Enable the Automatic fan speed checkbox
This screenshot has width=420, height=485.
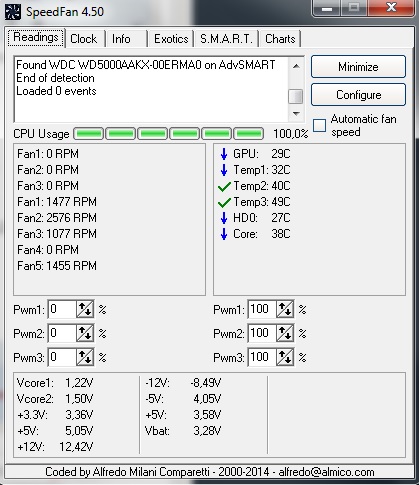(319, 125)
